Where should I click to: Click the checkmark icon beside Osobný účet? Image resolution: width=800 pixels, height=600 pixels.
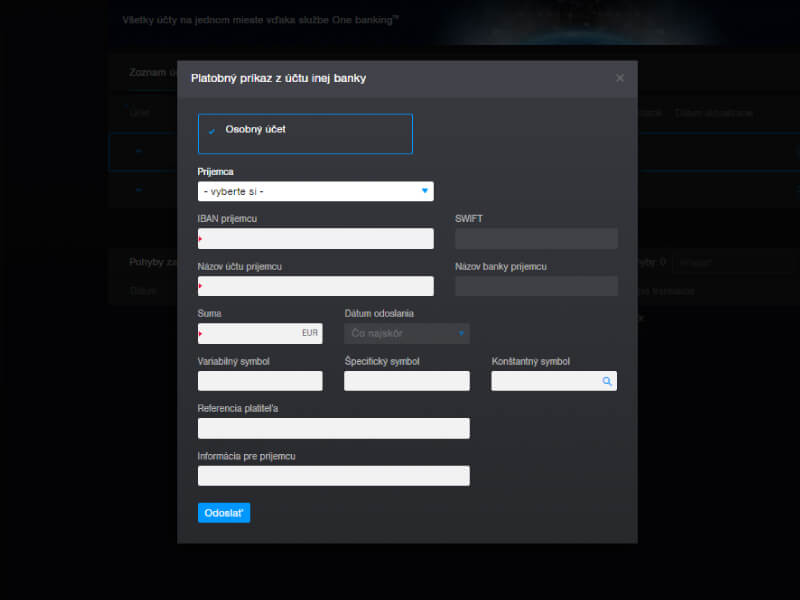click(x=212, y=131)
